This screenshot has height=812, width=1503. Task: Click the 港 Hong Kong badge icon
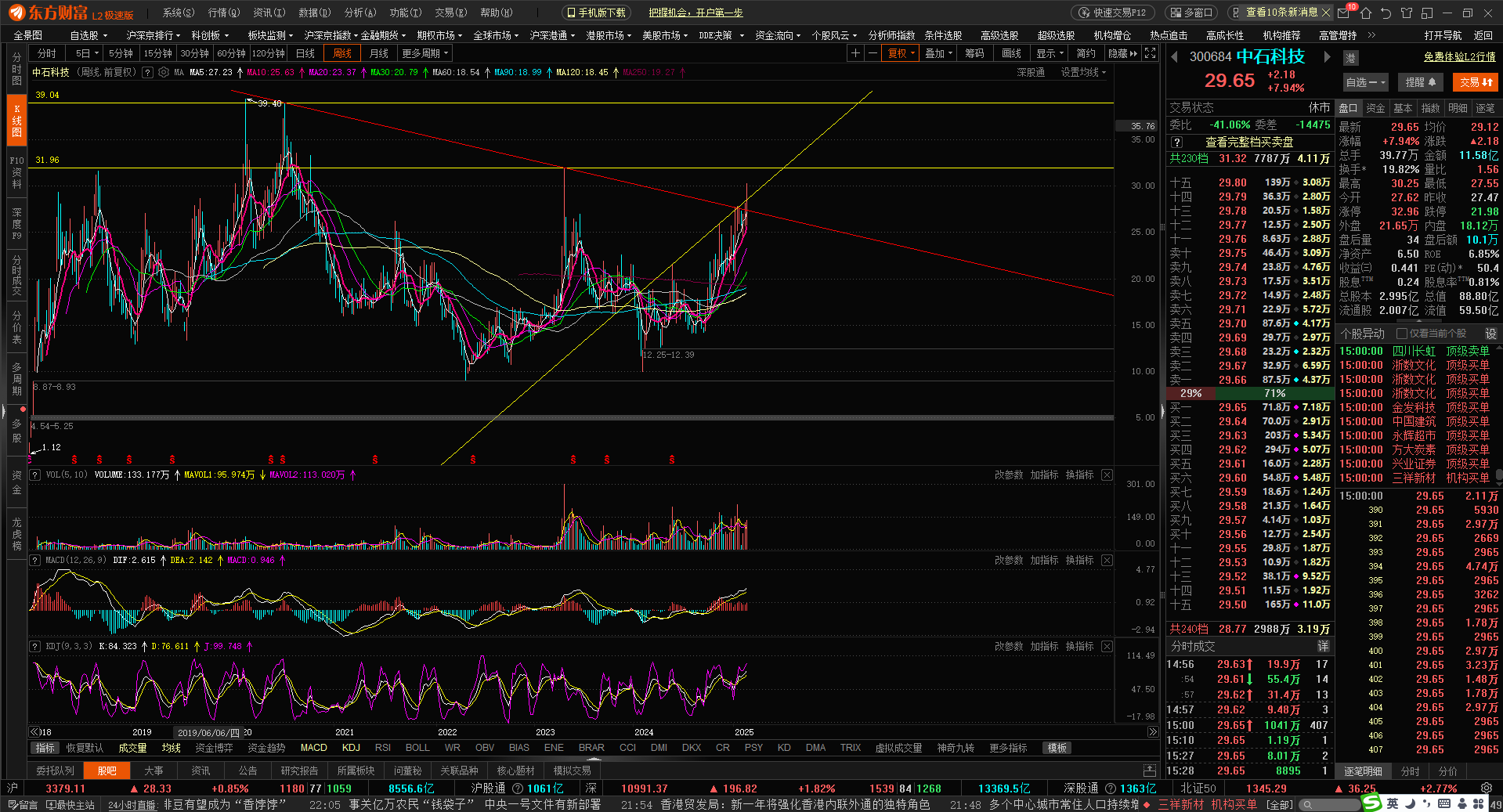(x=1350, y=58)
